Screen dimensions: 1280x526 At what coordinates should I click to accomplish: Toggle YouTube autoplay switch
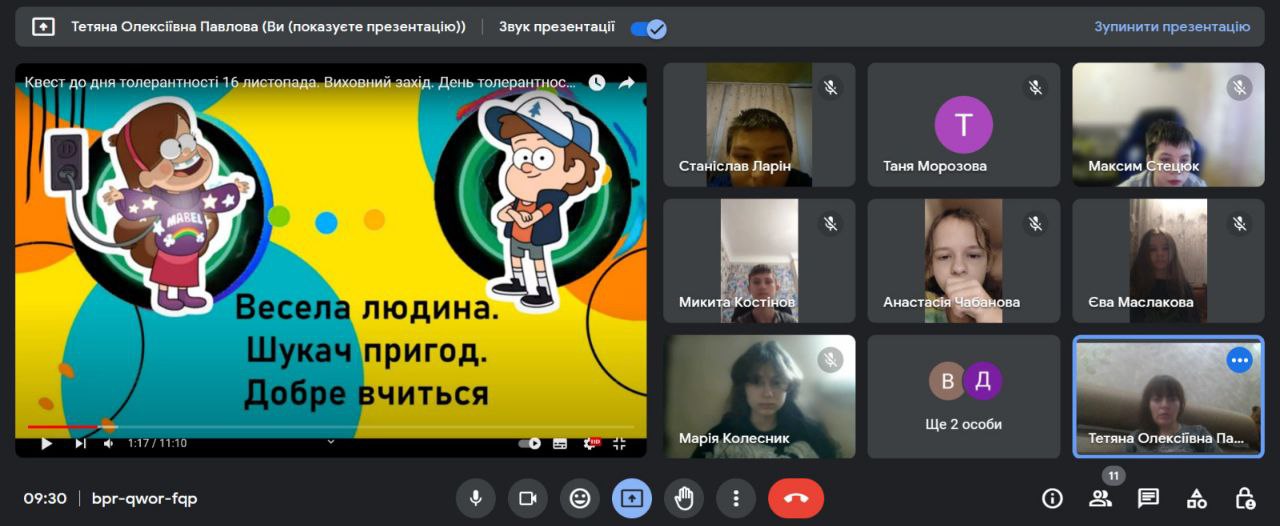tap(530, 443)
